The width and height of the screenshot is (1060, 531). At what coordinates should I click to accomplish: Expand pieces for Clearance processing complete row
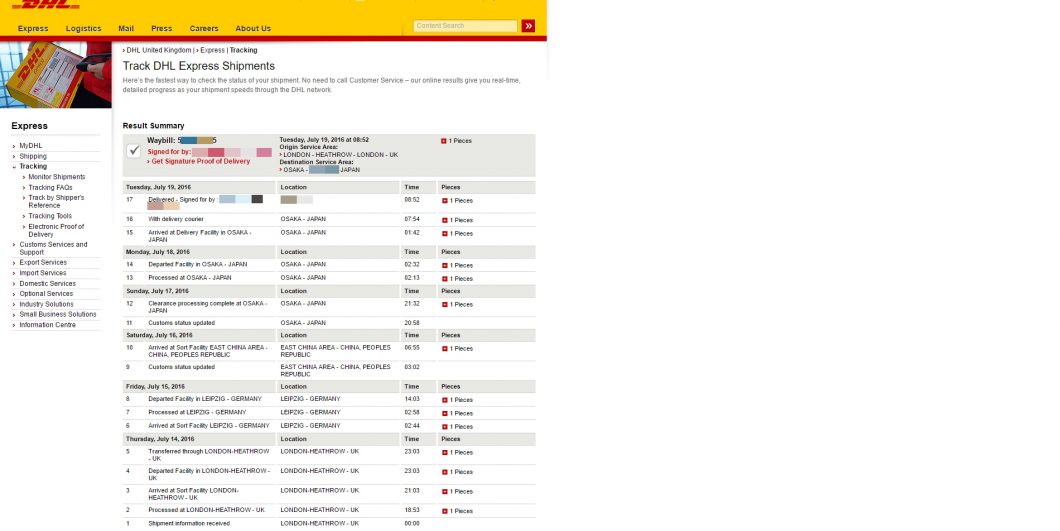(444, 305)
